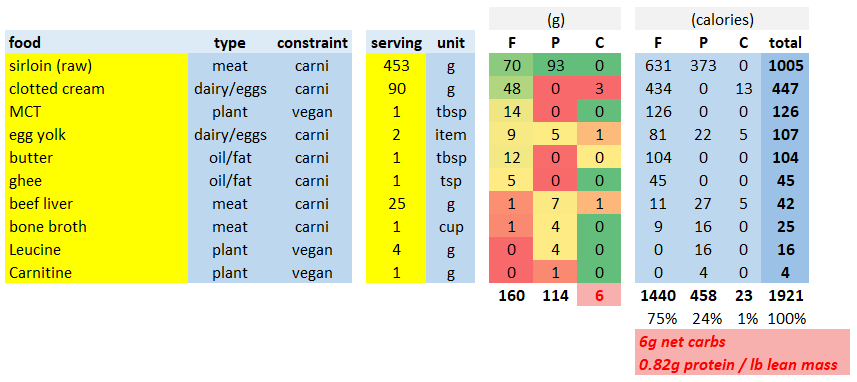Image resolution: width=857 pixels, height=382 pixels.
Task: Select the sirloin total calories 1005
Action: (x=784, y=66)
